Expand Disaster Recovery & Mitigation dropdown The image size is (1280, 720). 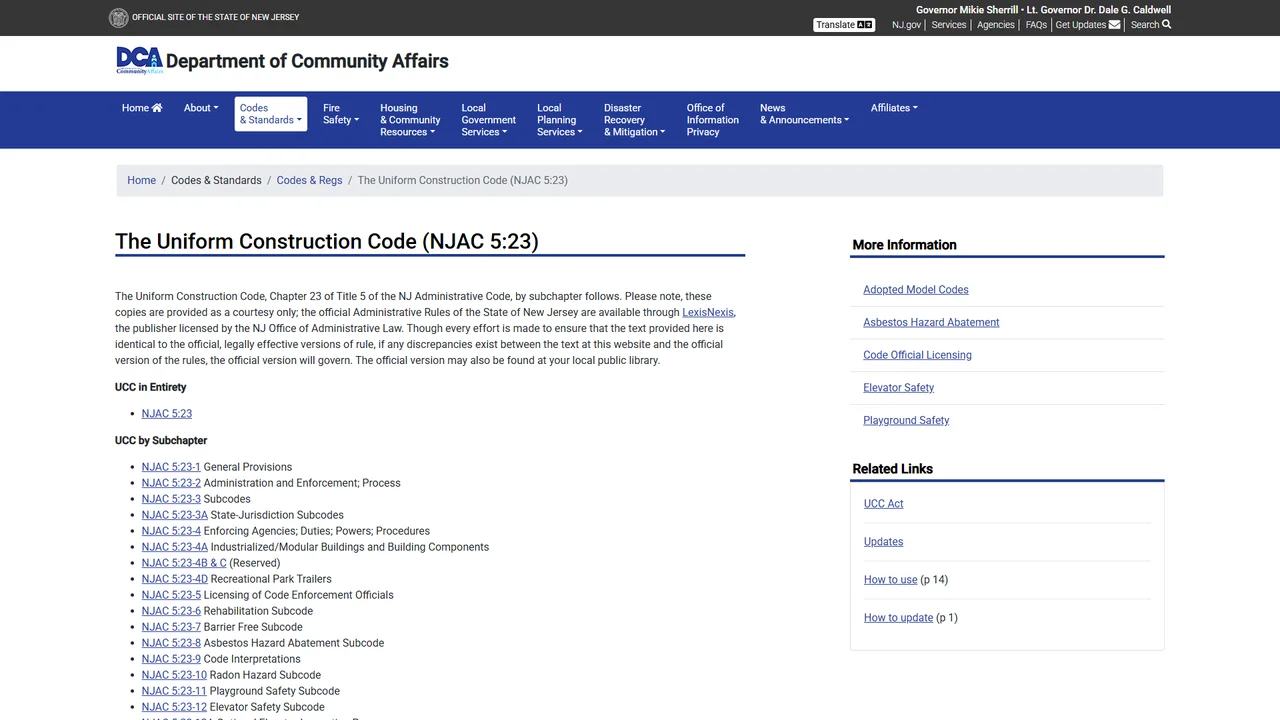click(634, 120)
